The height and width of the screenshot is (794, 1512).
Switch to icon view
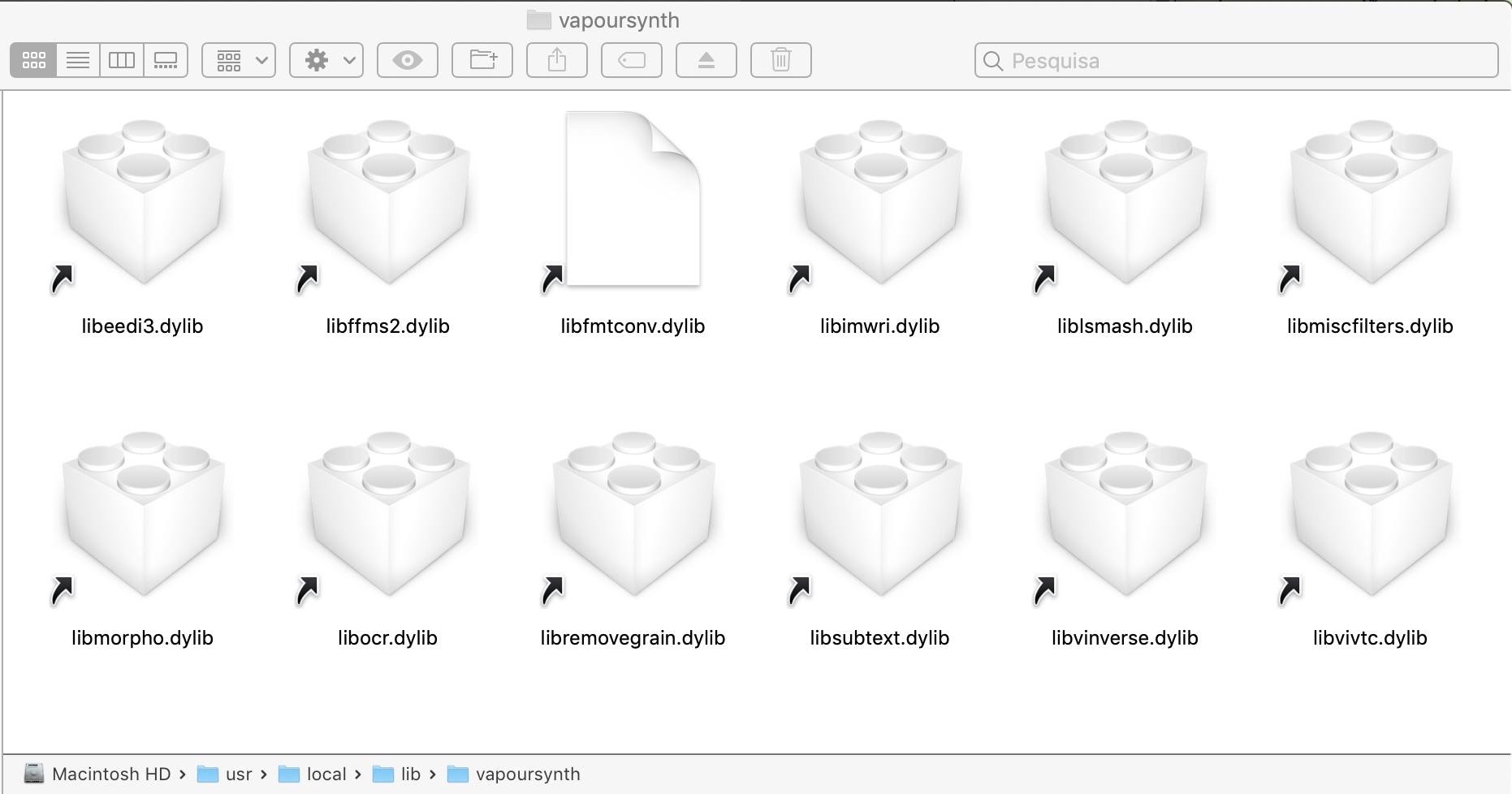coord(33,60)
